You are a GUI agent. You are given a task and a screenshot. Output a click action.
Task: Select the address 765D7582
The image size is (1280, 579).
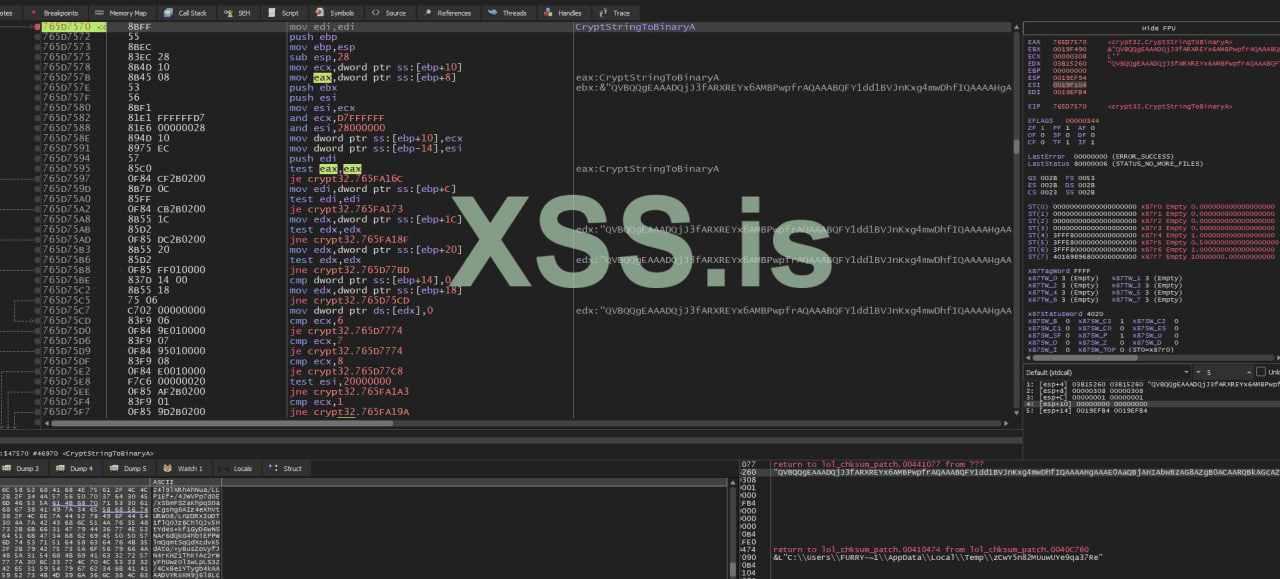click(x=66, y=118)
